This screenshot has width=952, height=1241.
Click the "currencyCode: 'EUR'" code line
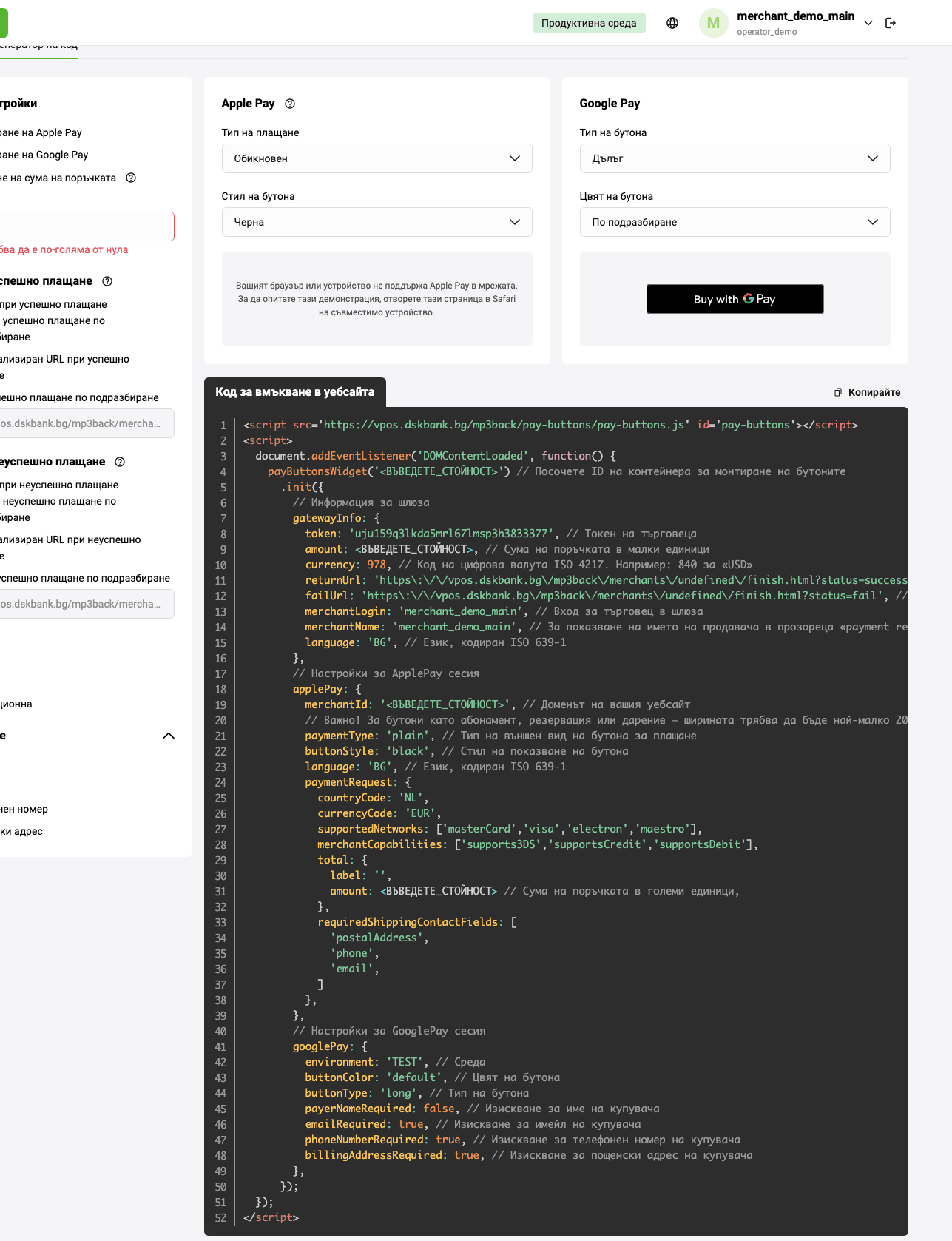[x=379, y=813]
